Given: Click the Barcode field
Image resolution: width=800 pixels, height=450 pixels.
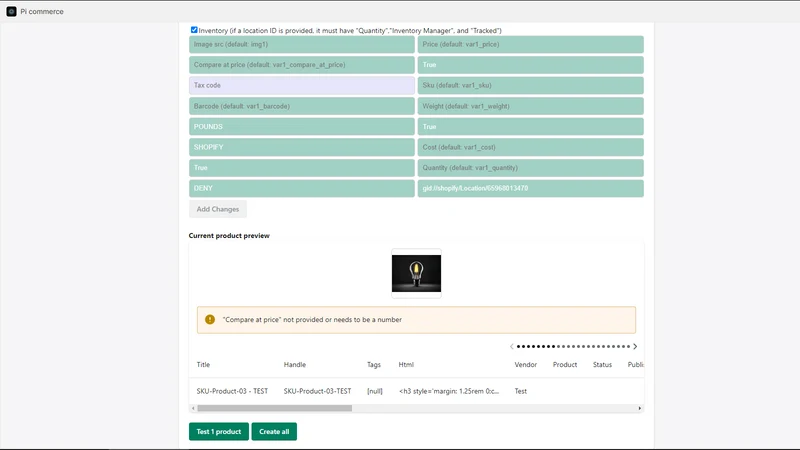Looking at the screenshot, I should tap(302, 106).
